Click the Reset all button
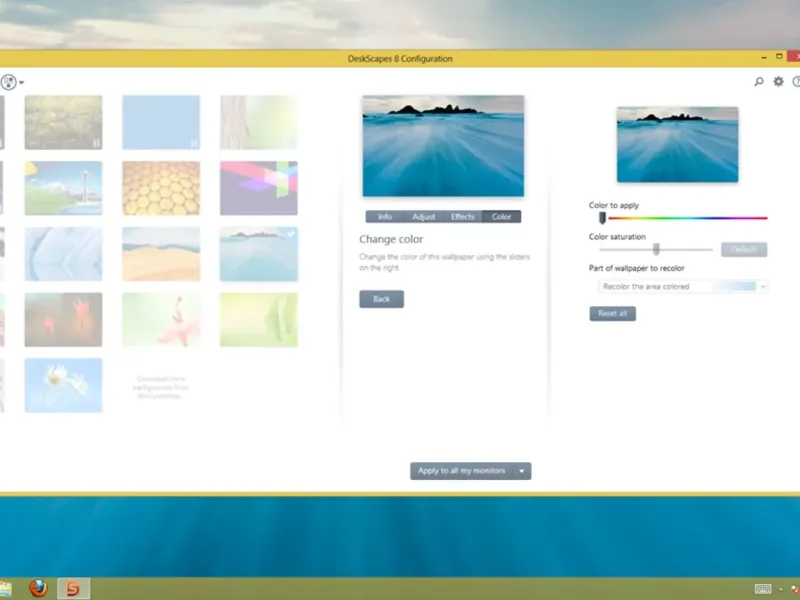The image size is (800, 600). point(613,313)
